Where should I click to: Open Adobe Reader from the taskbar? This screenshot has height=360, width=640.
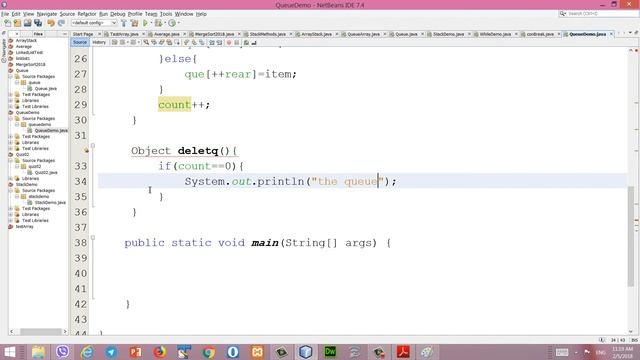point(403,352)
